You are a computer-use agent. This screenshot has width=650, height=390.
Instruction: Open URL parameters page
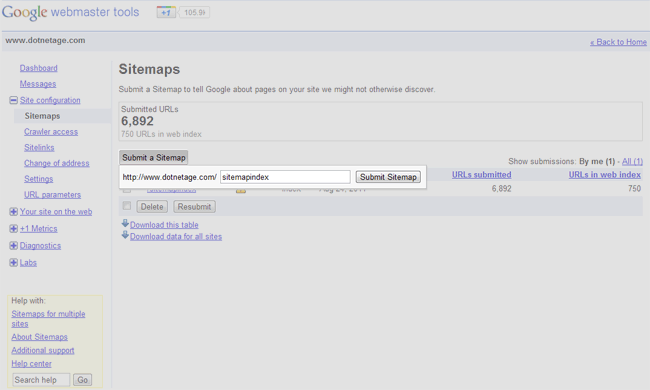(53, 195)
